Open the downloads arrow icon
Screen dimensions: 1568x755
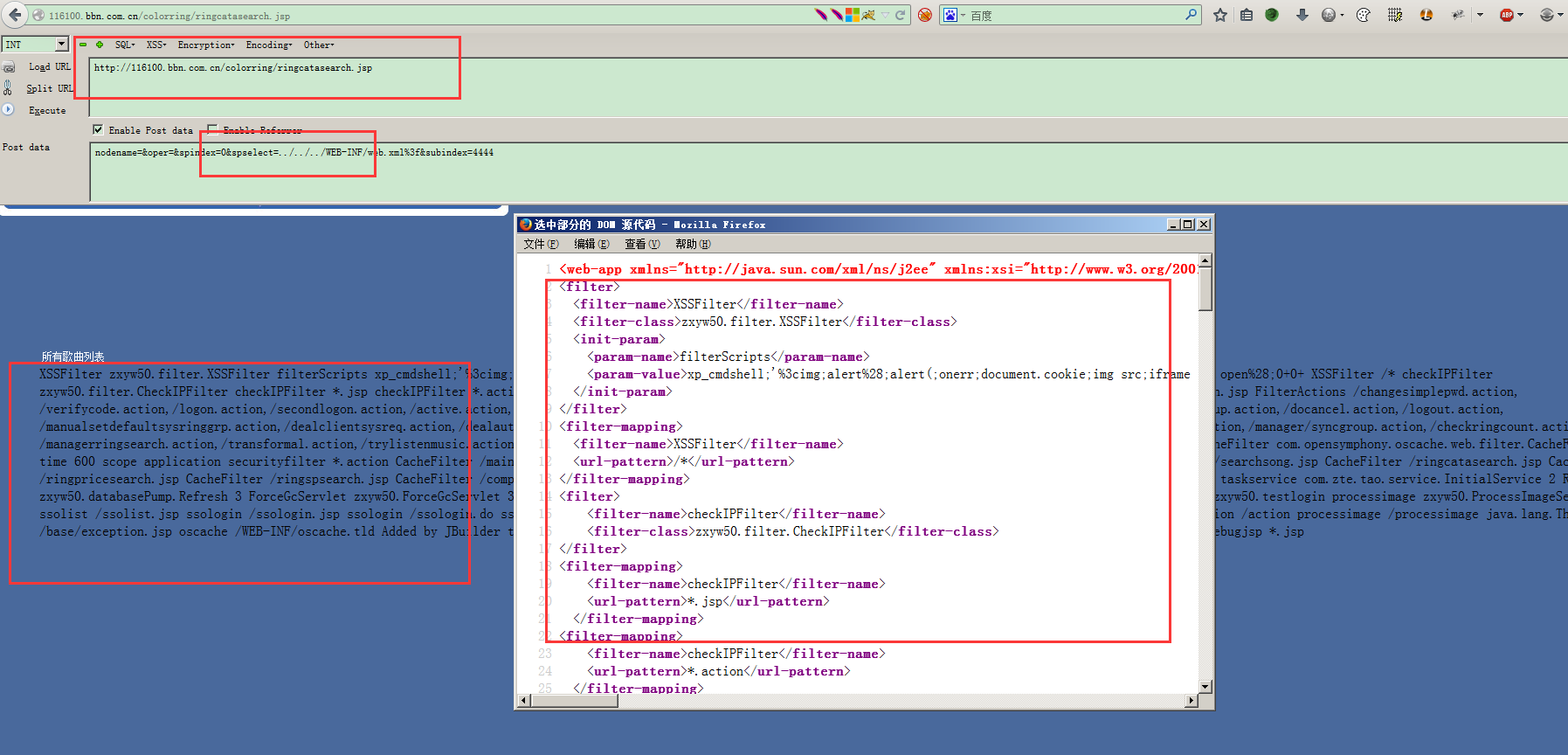1302,15
